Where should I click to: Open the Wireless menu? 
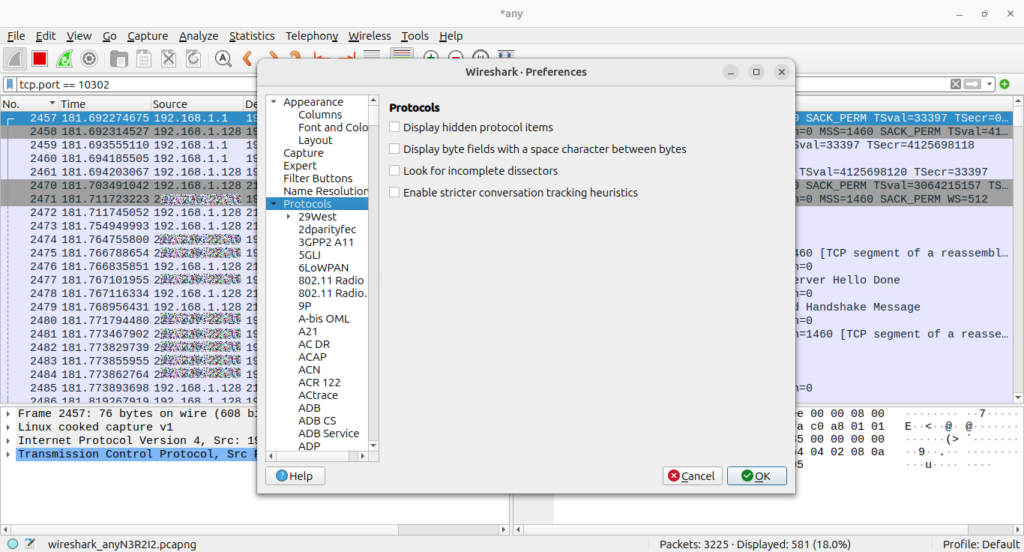[369, 36]
